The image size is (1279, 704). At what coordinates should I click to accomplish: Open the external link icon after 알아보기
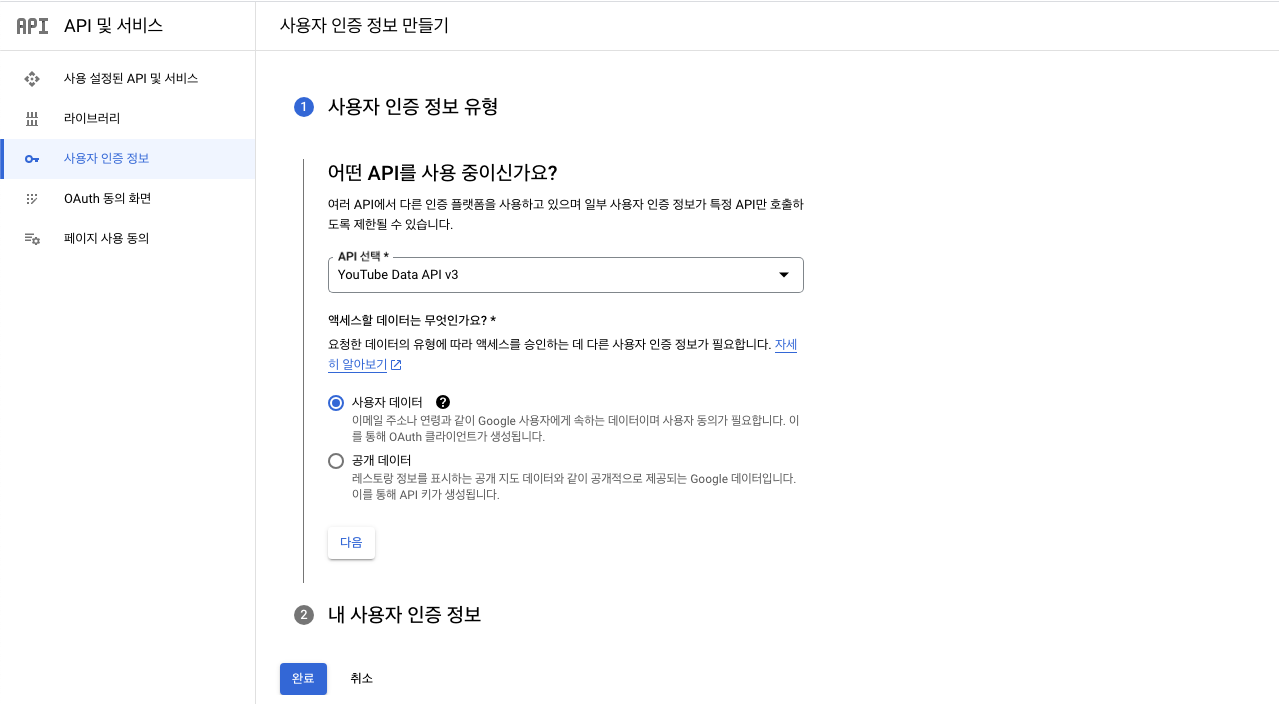pos(396,365)
